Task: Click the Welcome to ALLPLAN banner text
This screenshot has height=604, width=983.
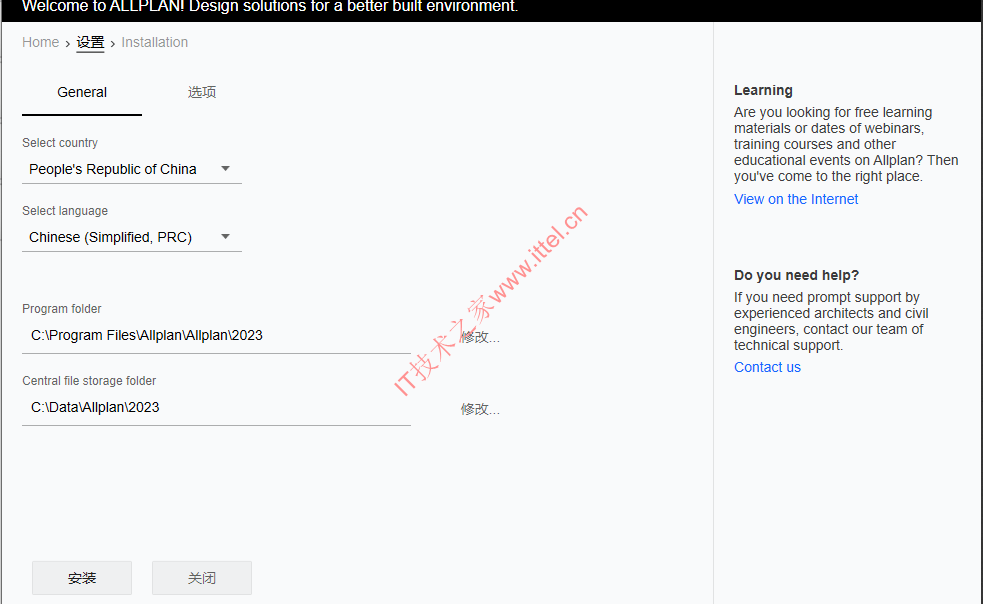Action: coord(270,7)
